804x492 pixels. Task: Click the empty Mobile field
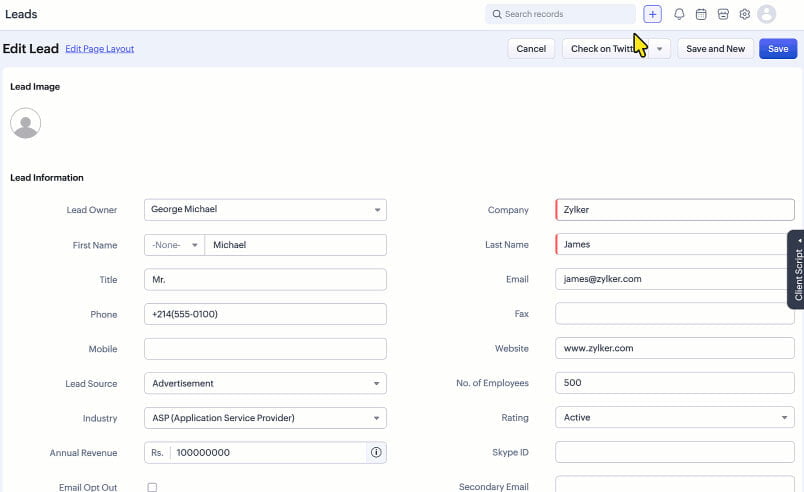point(265,349)
